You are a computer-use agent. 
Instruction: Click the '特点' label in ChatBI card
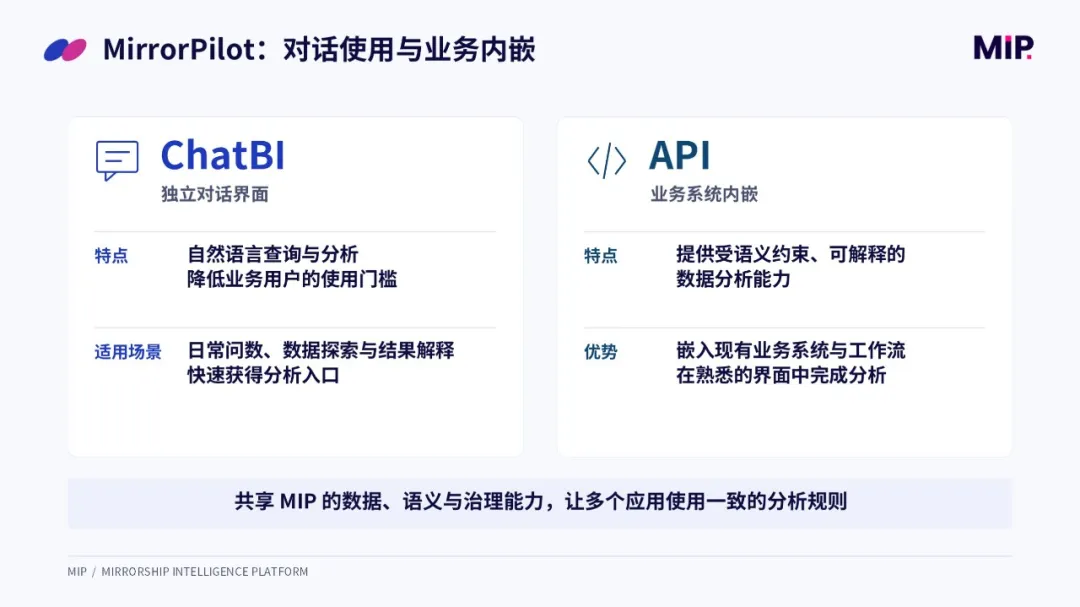[x=112, y=256]
